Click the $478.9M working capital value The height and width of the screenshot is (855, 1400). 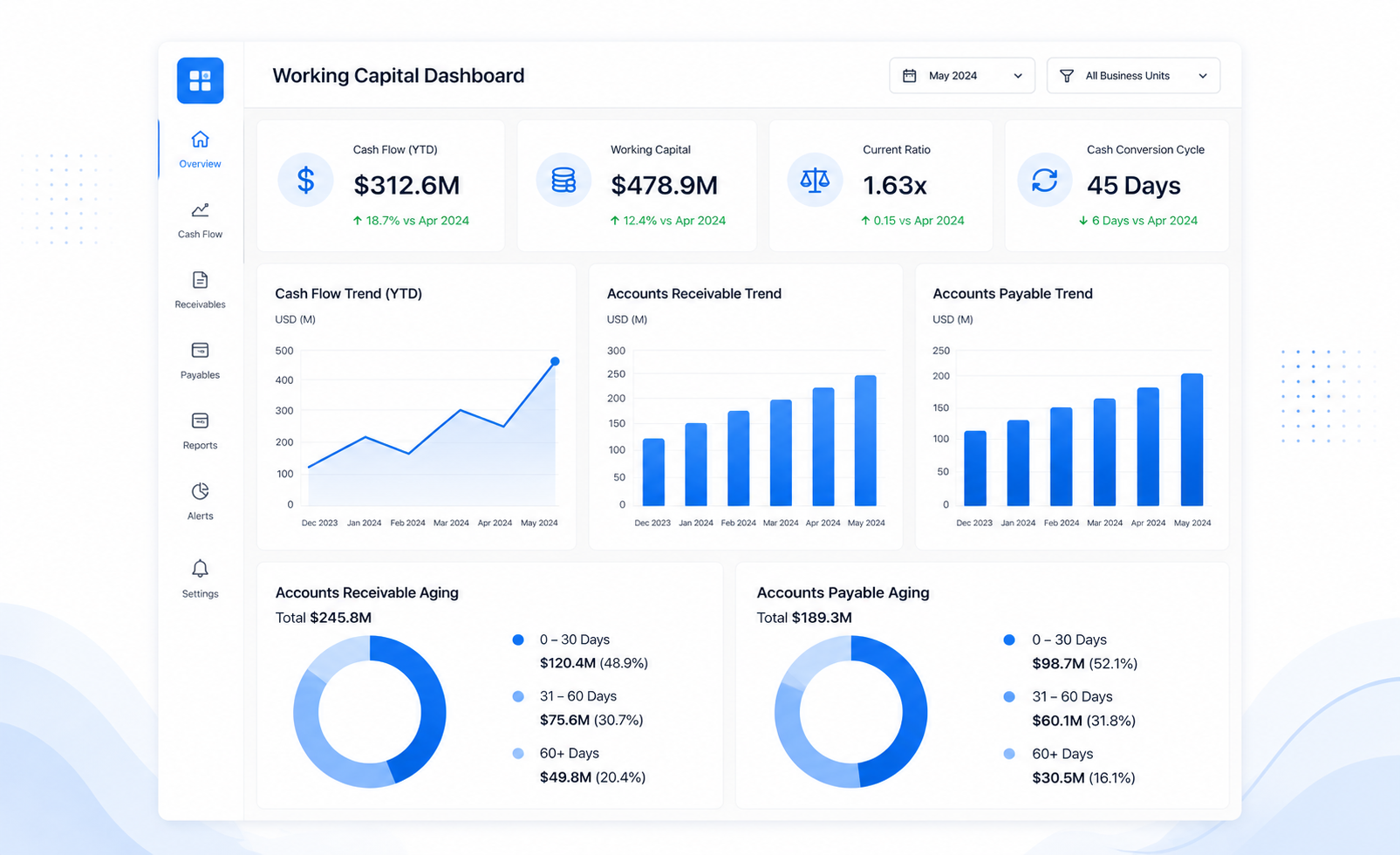click(665, 185)
